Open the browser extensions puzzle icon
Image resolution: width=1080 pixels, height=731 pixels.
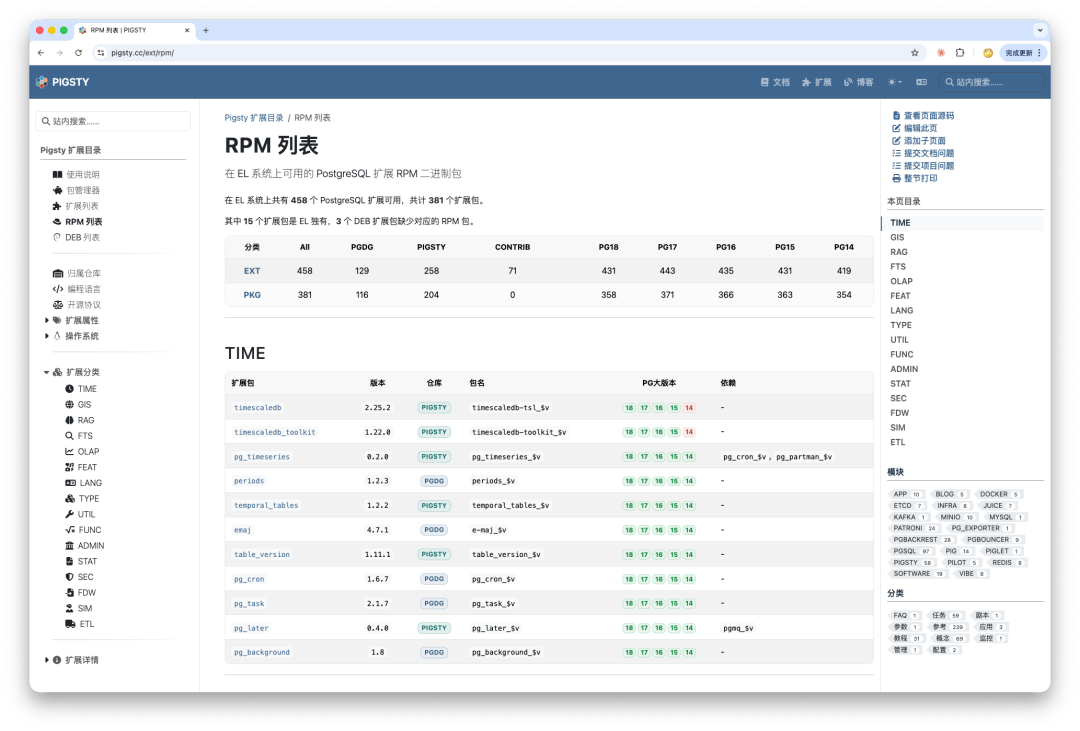point(960,52)
